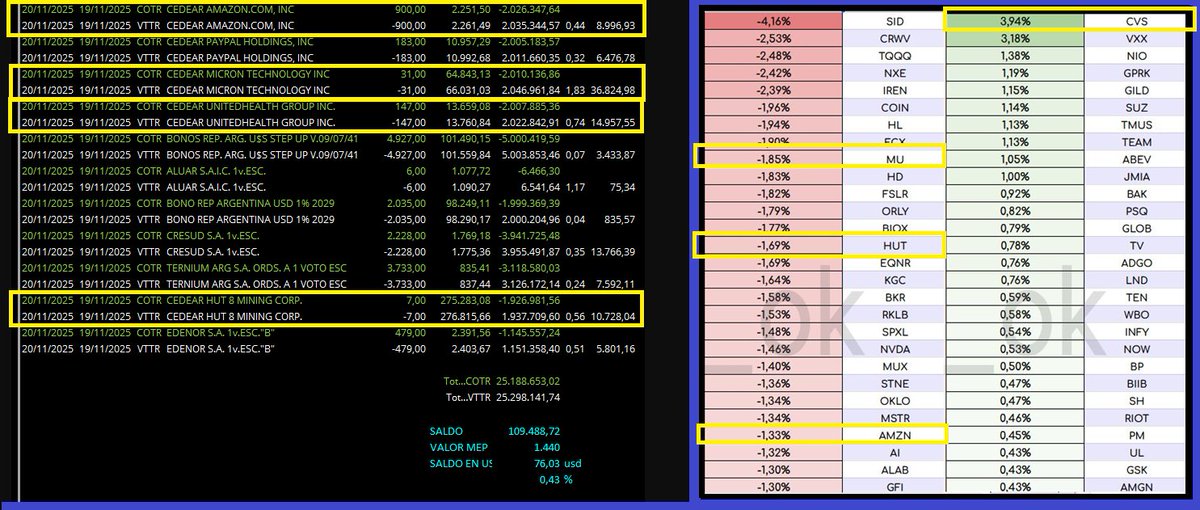Click the EQNR ticker
This screenshot has width=1200, height=510.
click(894, 263)
